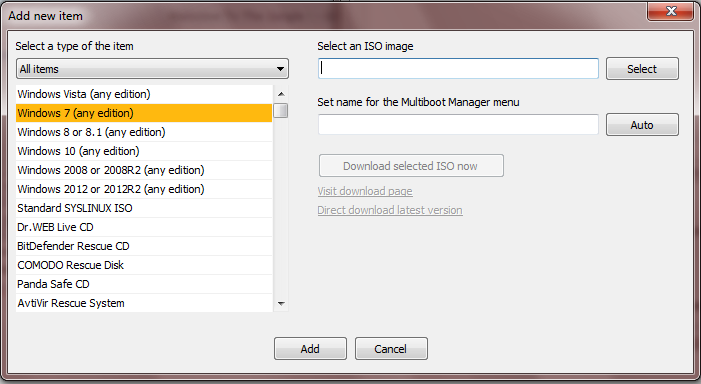The image size is (701, 384).
Task: Select 'COMODO Rescue Disk' entry
Action: 144,265
